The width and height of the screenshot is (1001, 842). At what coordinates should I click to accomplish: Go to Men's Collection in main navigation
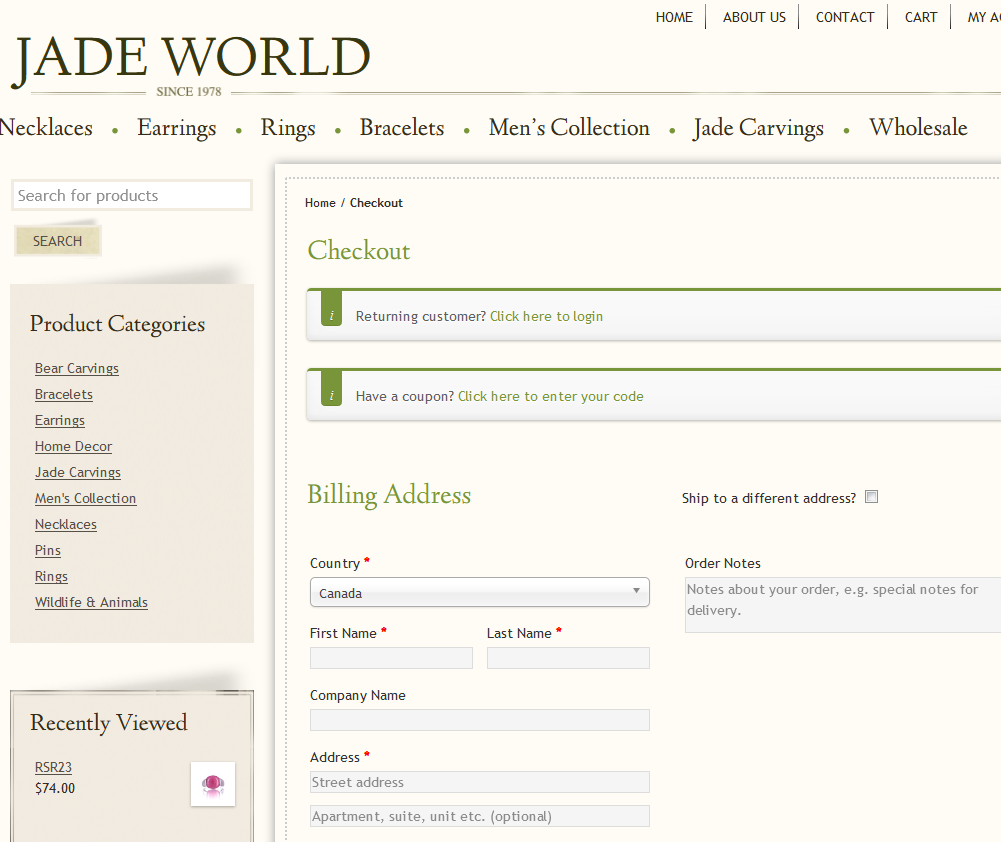tap(569, 128)
